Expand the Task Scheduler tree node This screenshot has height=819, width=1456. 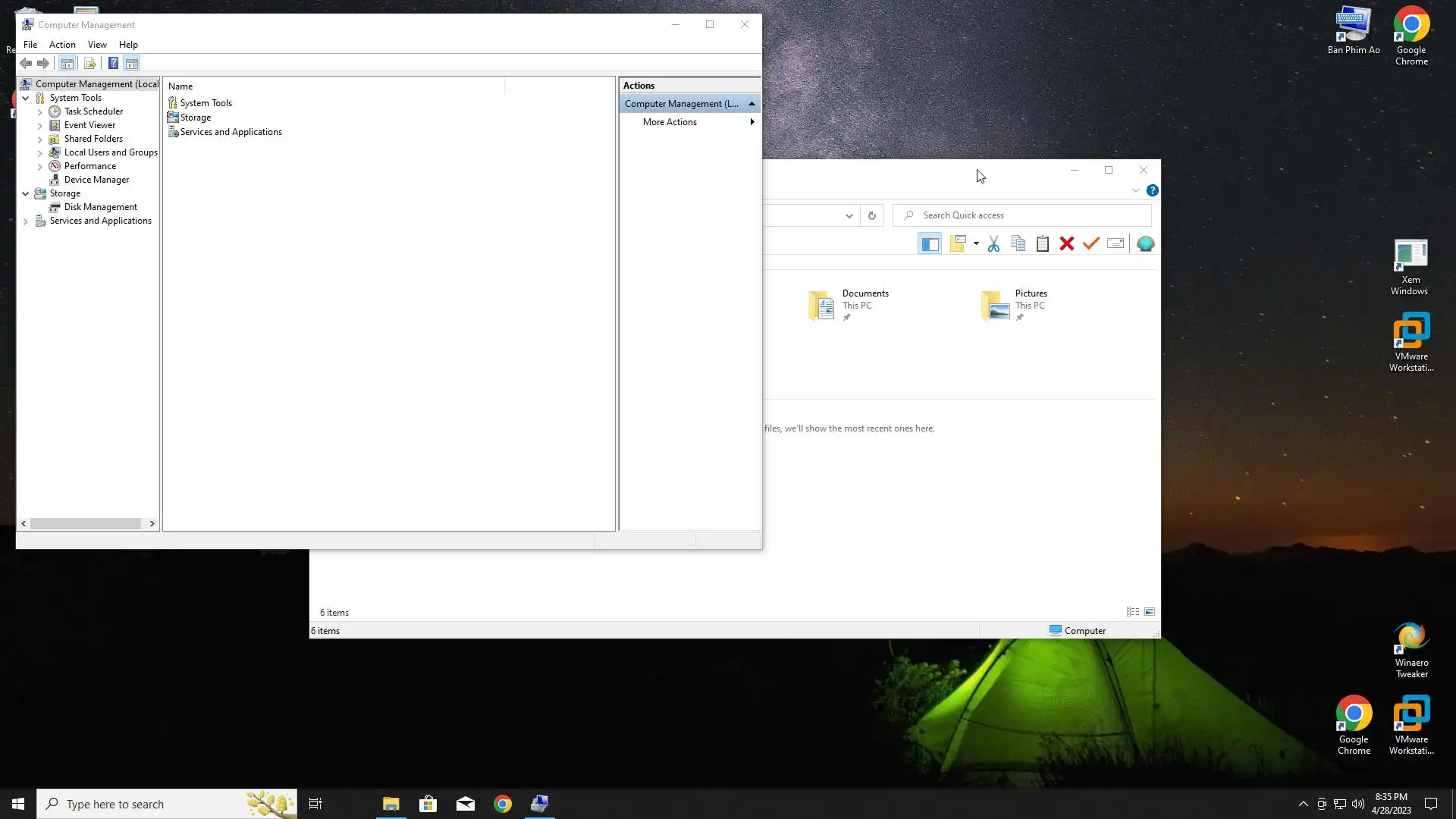click(x=40, y=112)
